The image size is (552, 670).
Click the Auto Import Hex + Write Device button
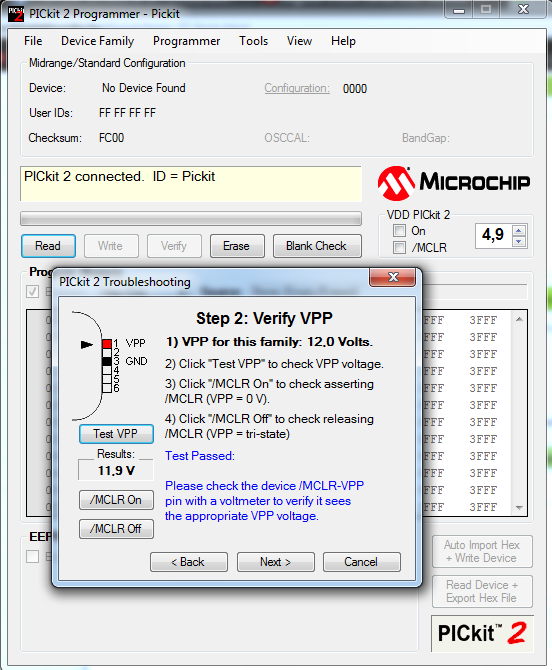pyautogui.click(x=482, y=552)
